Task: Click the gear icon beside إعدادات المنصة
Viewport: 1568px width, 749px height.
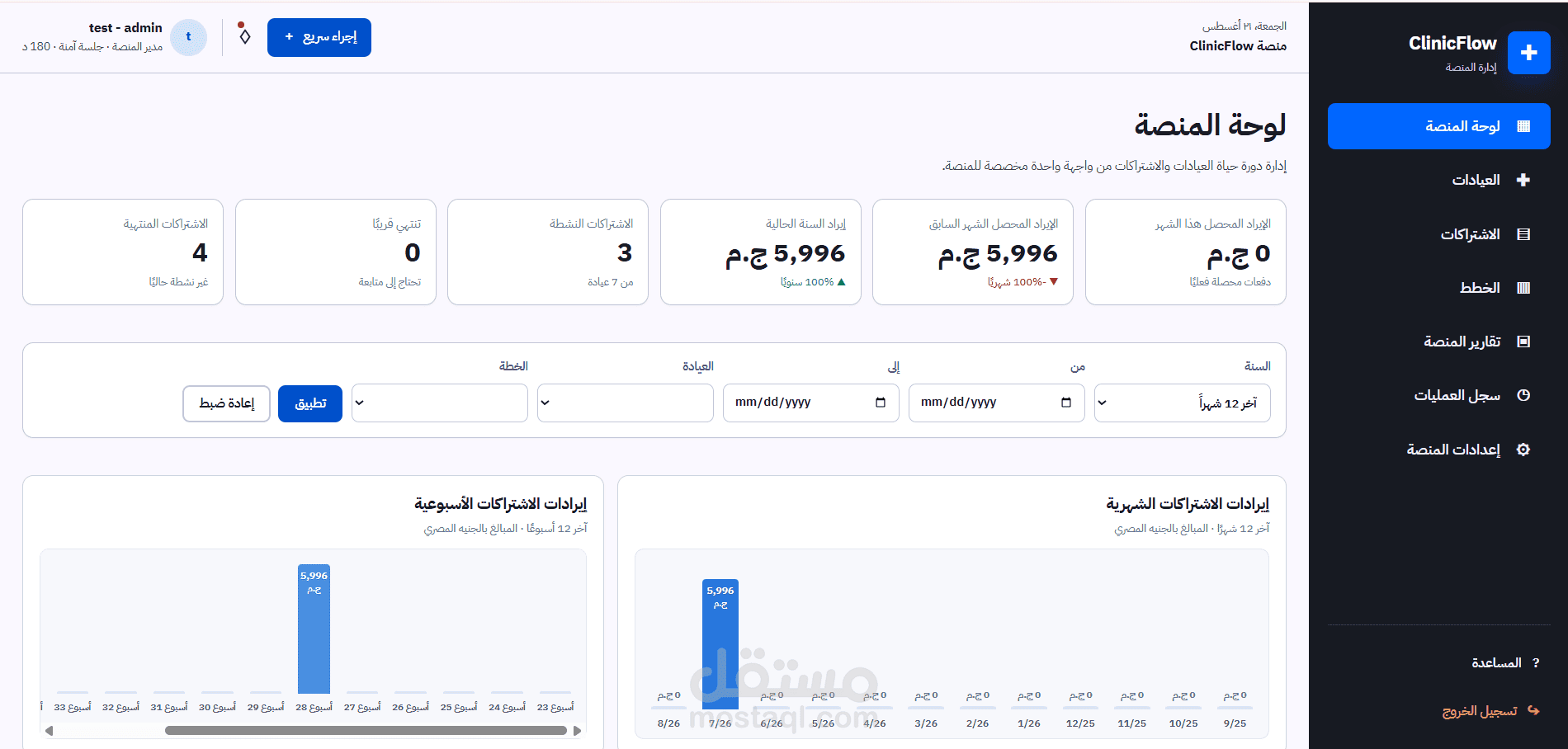Action: pos(1523,450)
